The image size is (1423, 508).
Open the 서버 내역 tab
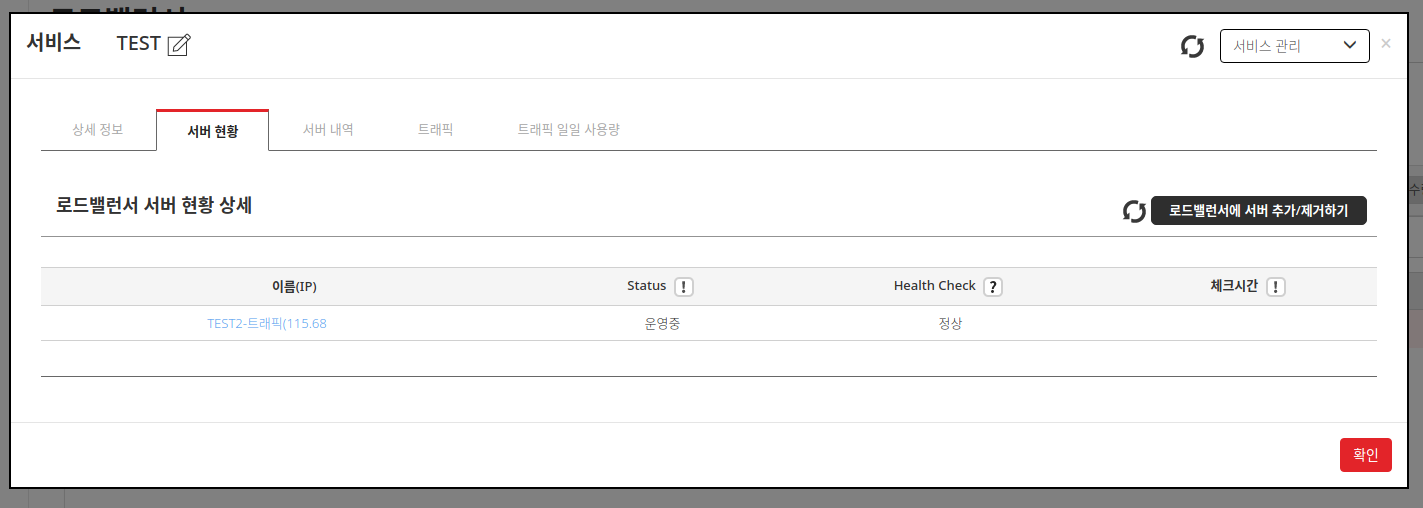328,130
